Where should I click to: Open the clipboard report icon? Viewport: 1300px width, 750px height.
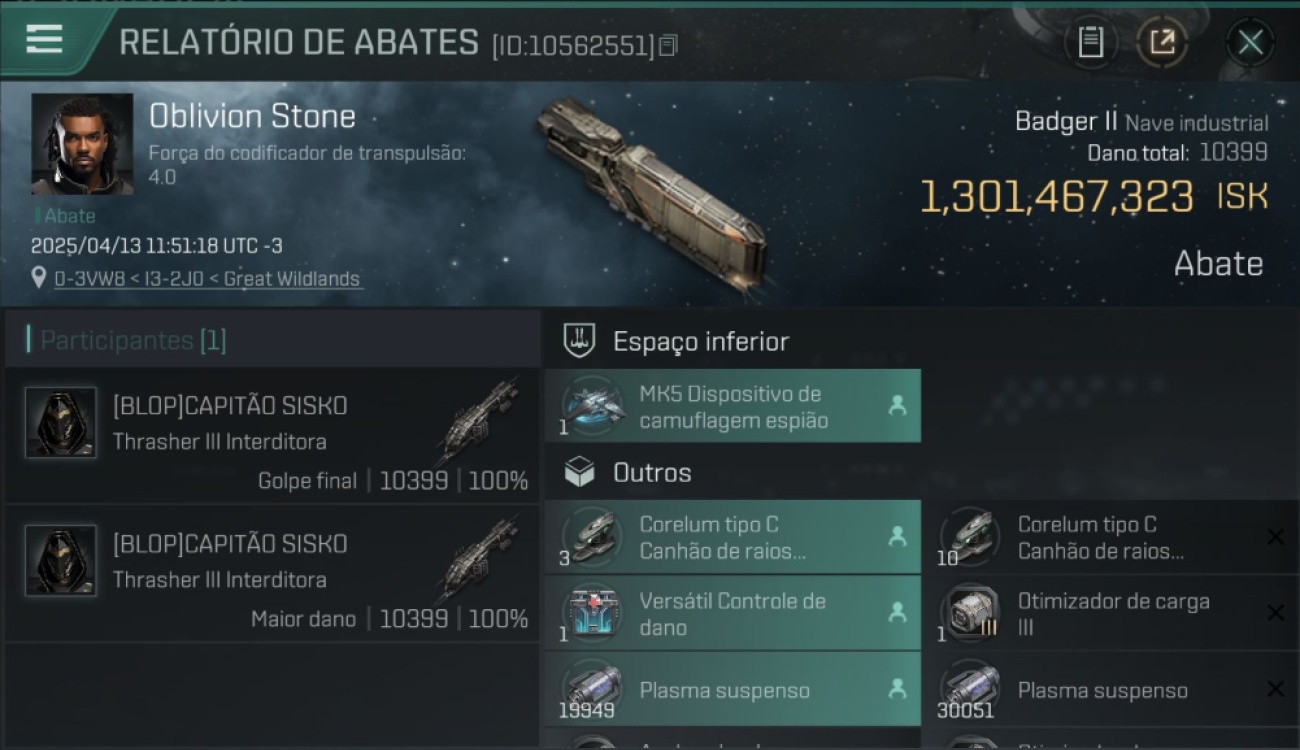click(x=1091, y=42)
